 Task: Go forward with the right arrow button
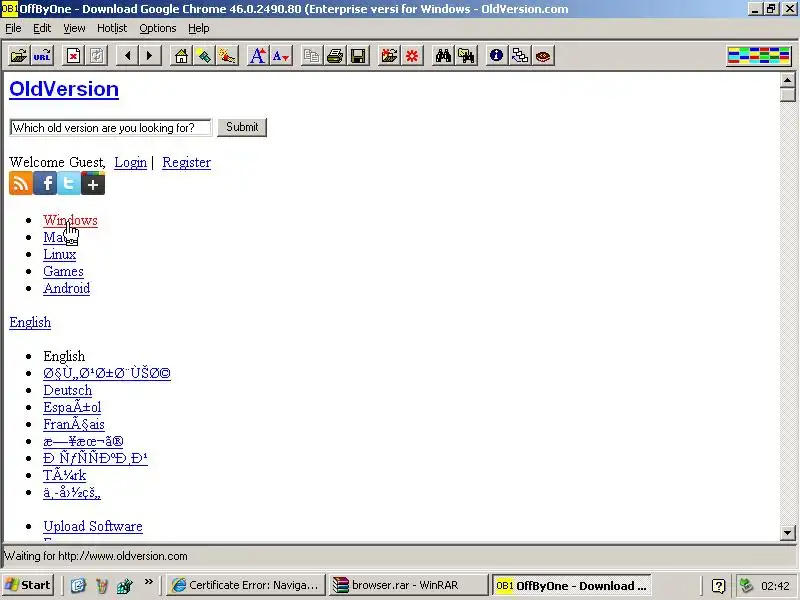click(x=150, y=55)
